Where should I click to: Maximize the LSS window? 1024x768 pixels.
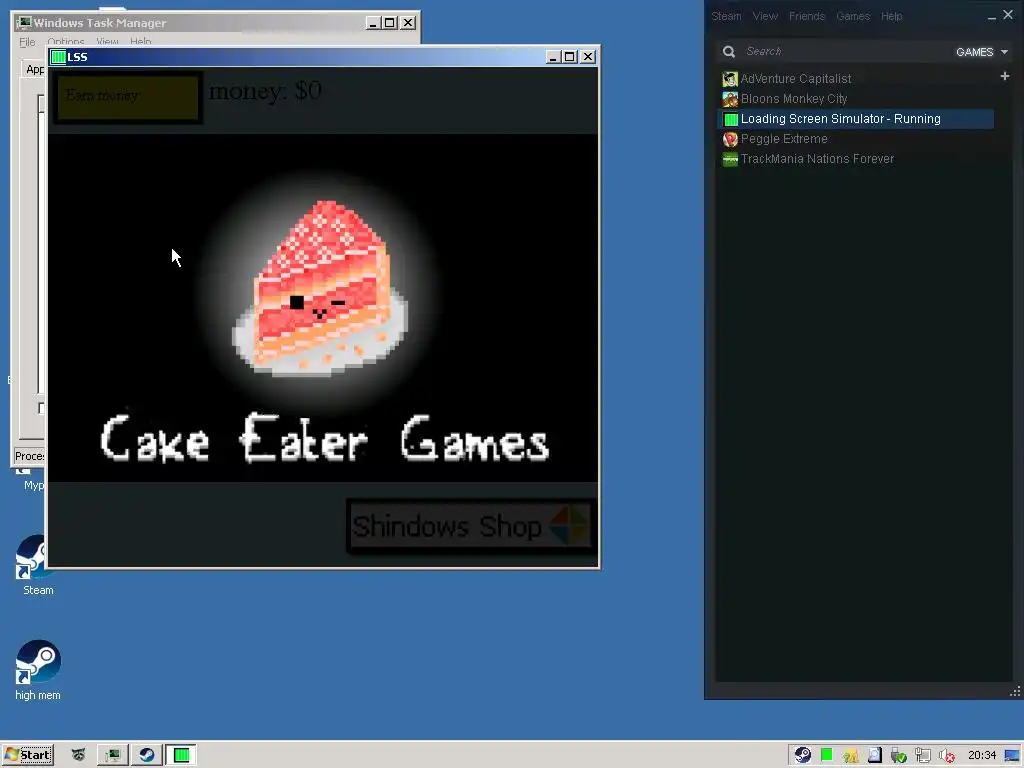coord(570,57)
